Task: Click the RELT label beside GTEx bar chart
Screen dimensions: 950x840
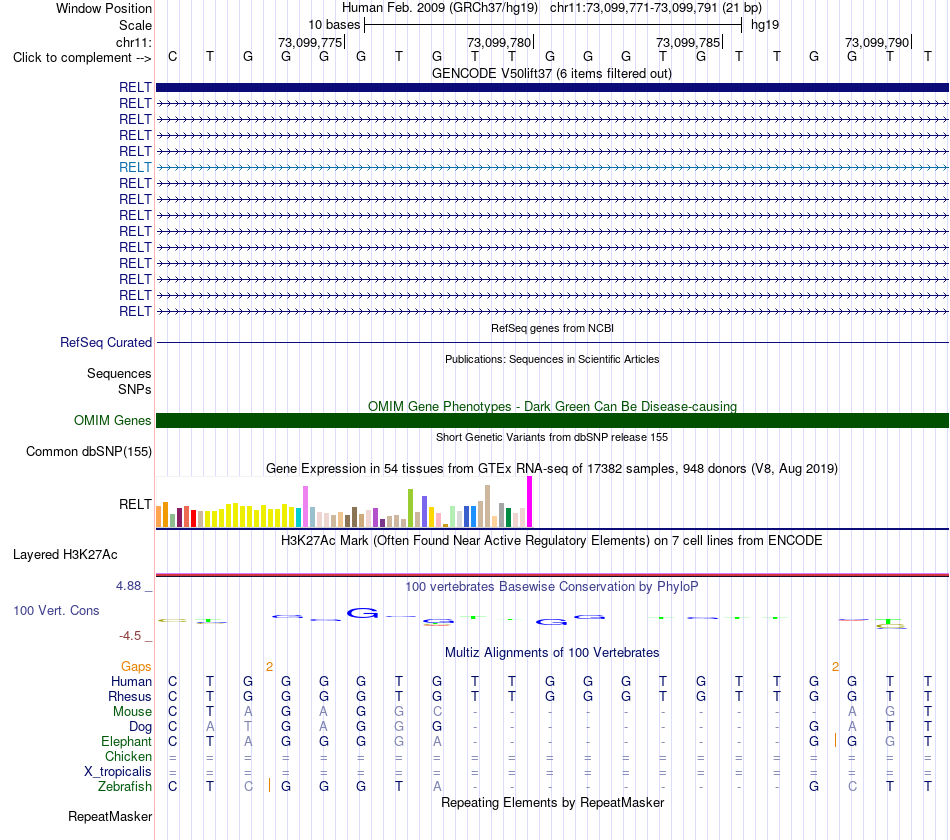Action: (135, 504)
